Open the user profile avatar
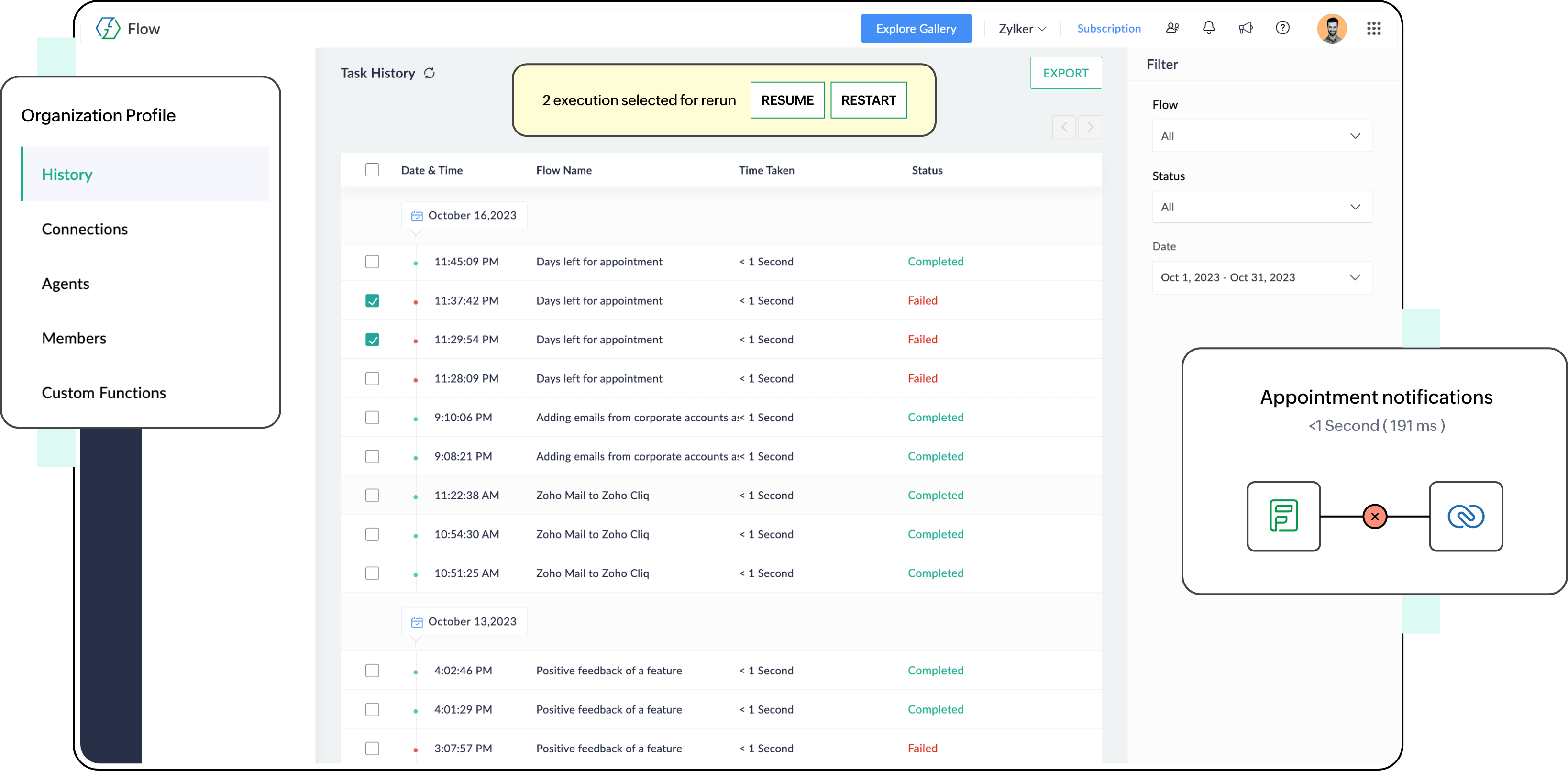 tap(1331, 28)
